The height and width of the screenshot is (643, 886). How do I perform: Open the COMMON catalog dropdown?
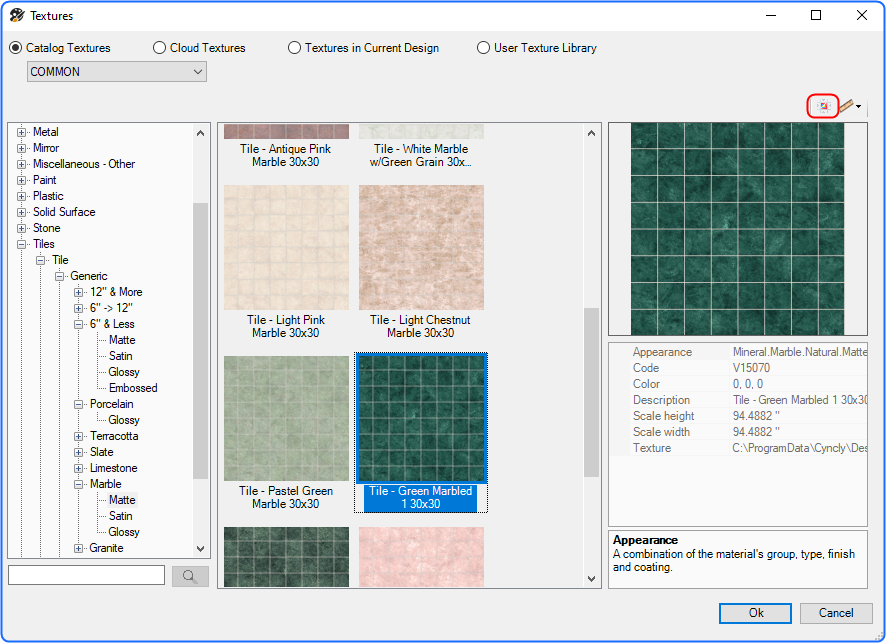[x=116, y=72]
